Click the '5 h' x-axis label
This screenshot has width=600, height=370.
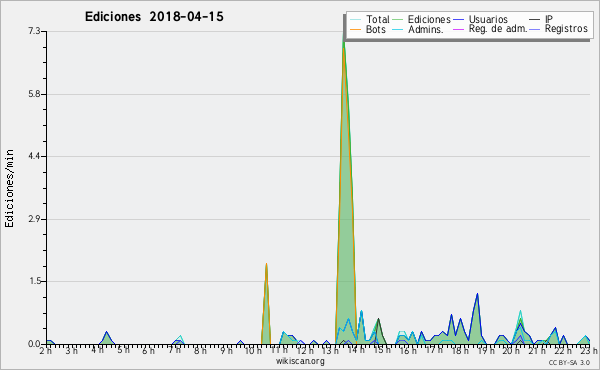(123, 350)
